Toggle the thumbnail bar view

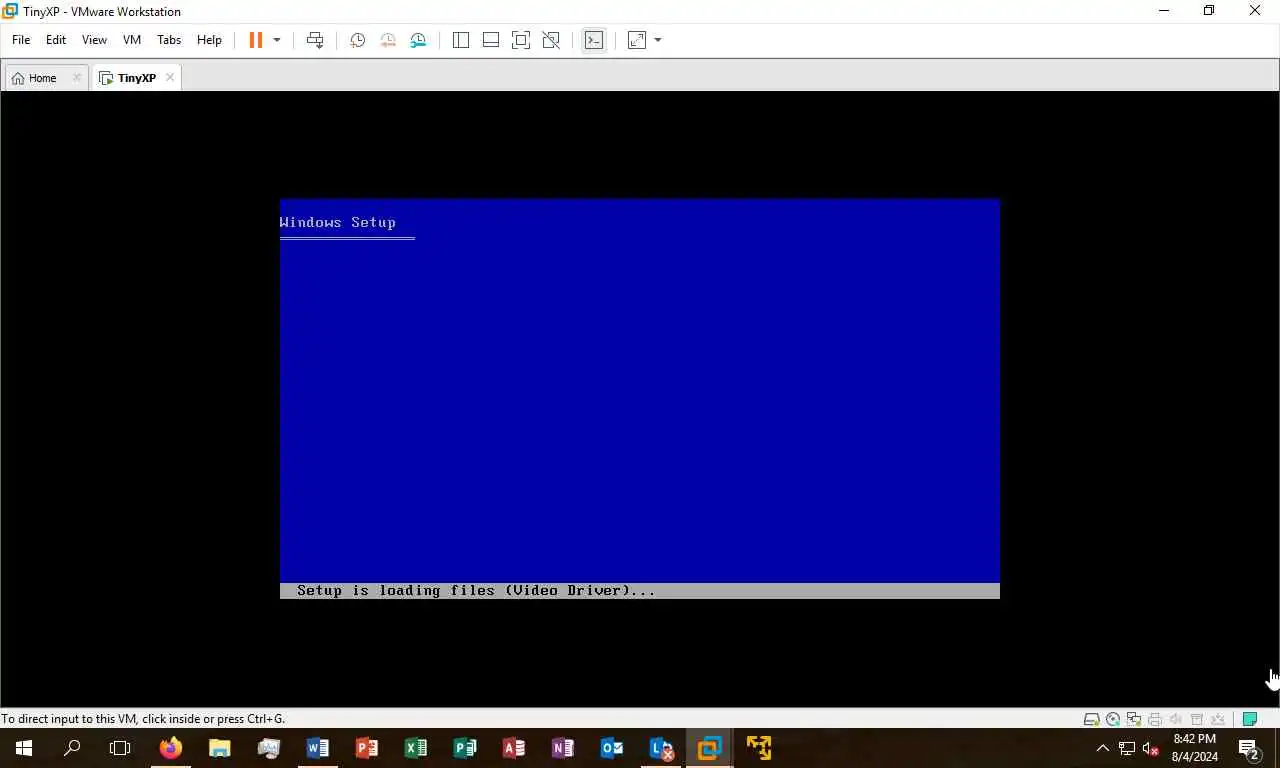[x=491, y=40]
